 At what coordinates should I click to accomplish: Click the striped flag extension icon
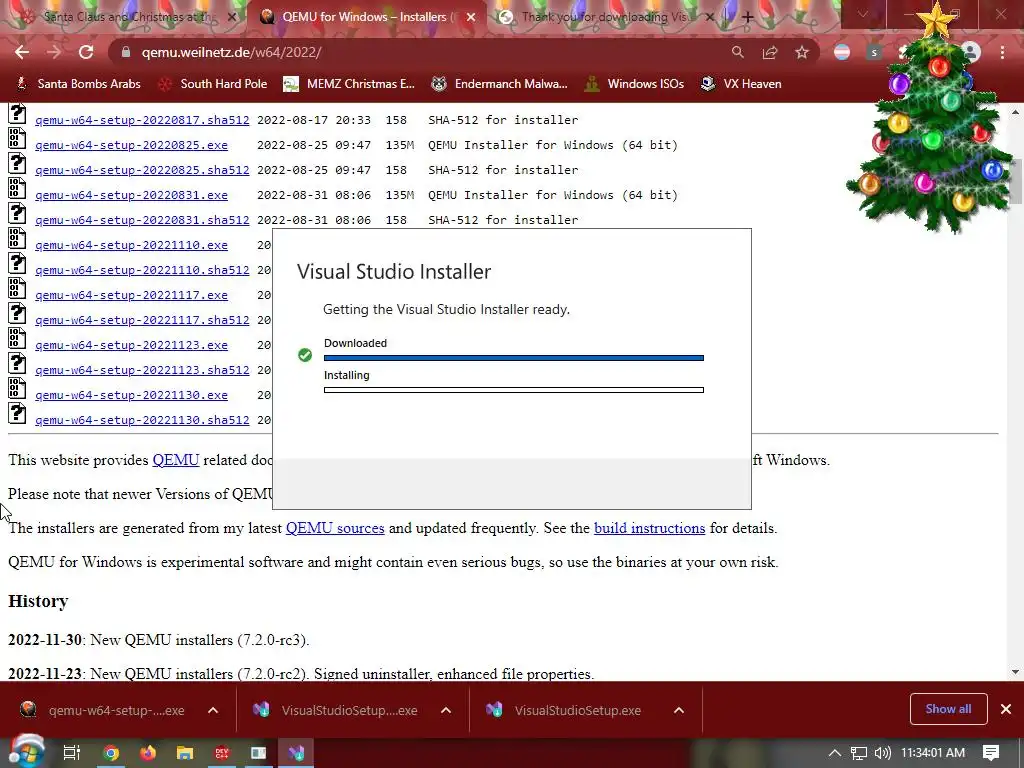842,52
